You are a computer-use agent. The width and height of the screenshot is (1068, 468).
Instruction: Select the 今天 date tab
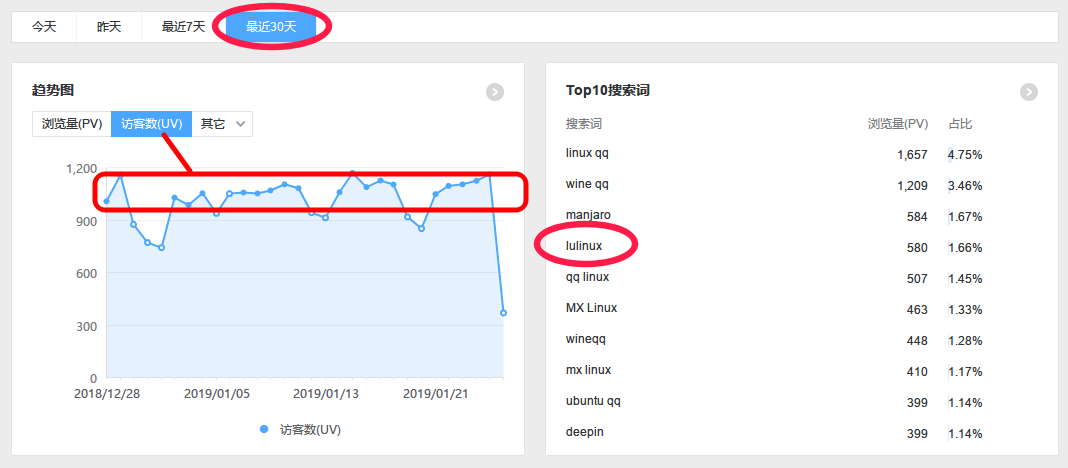pos(44,27)
